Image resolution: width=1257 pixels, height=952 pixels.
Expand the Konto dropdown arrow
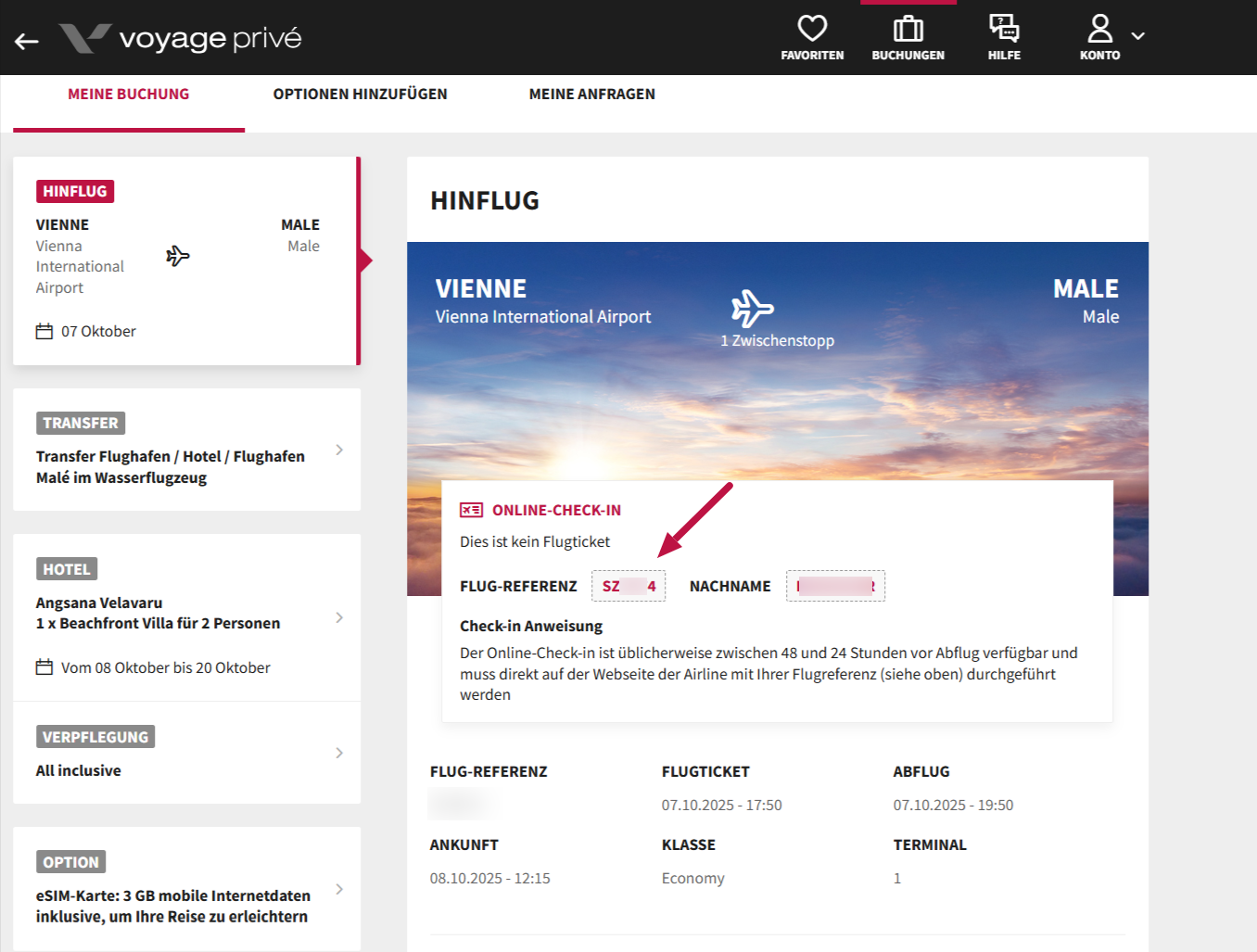pyautogui.click(x=1138, y=36)
